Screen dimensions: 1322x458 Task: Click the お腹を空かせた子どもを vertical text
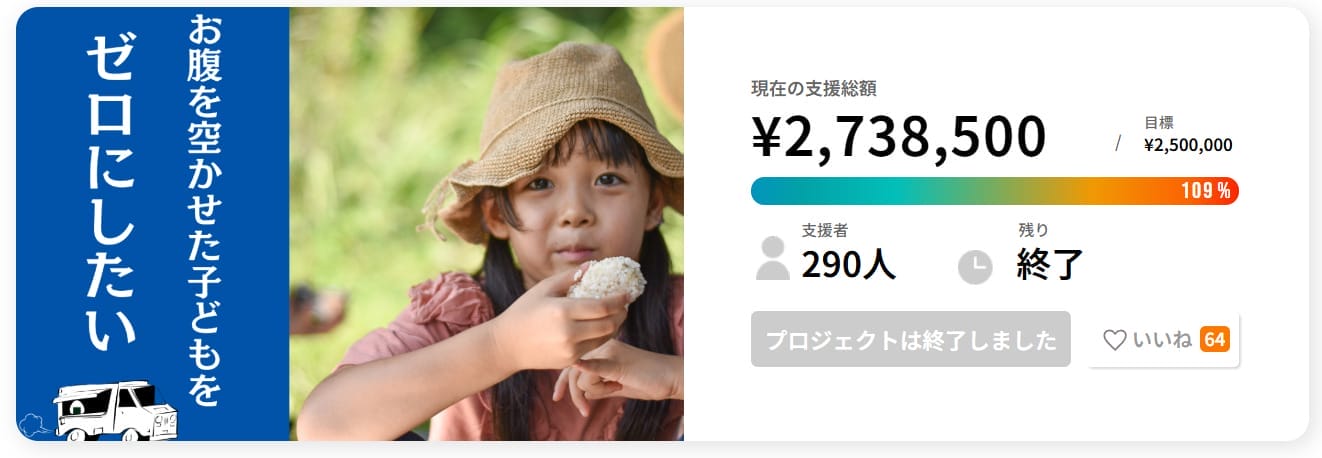(204, 210)
